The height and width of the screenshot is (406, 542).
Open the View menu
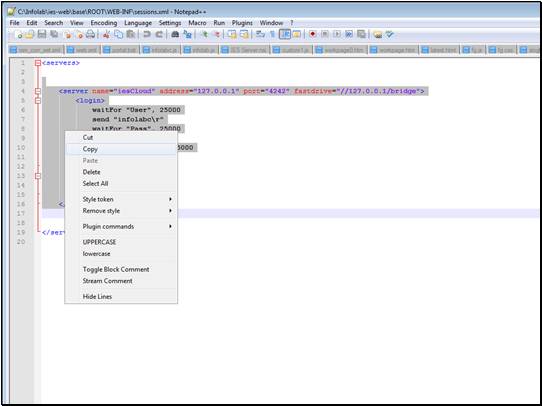tap(77, 23)
